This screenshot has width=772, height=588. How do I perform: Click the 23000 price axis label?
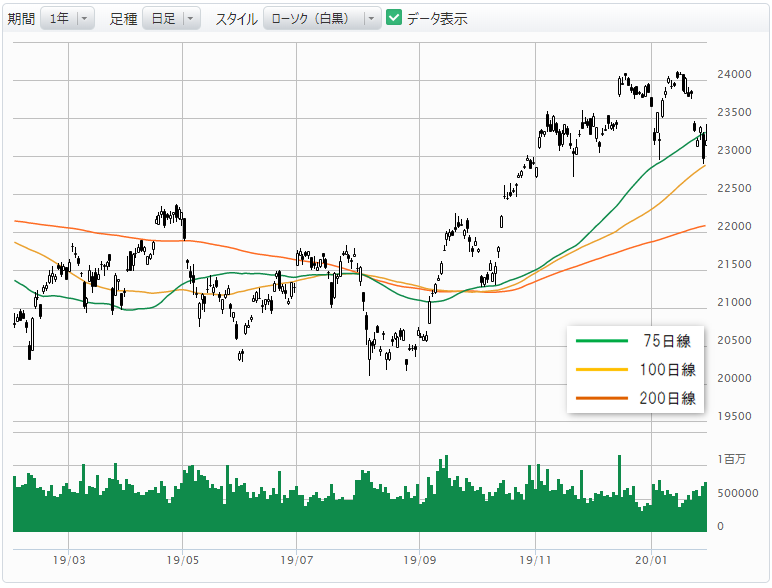pos(734,150)
